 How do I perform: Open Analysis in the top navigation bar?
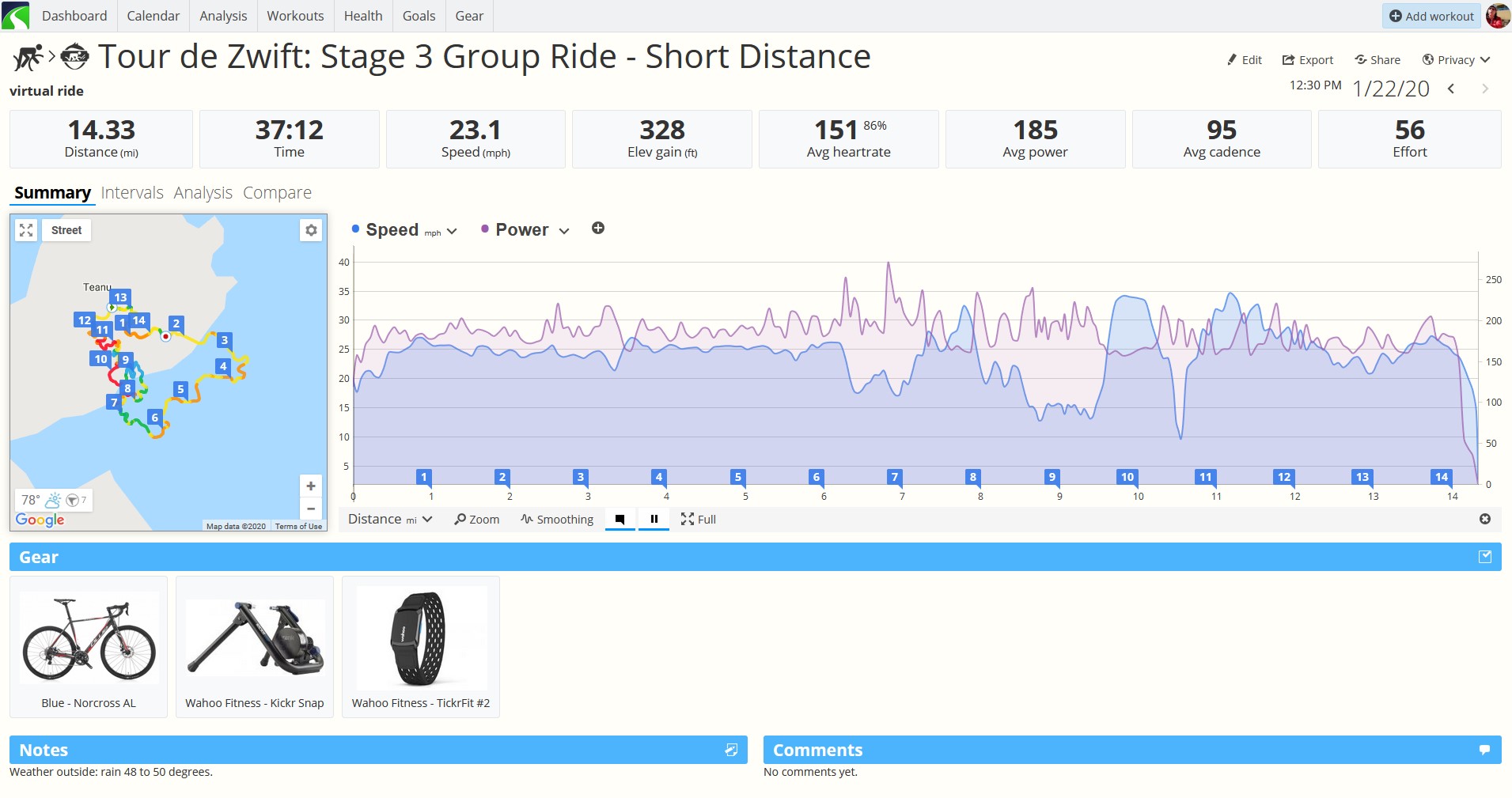click(223, 16)
